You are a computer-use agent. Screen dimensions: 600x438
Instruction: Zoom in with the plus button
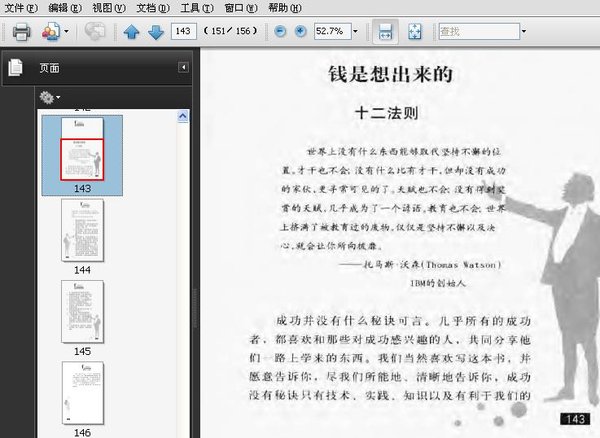click(x=300, y=31)
